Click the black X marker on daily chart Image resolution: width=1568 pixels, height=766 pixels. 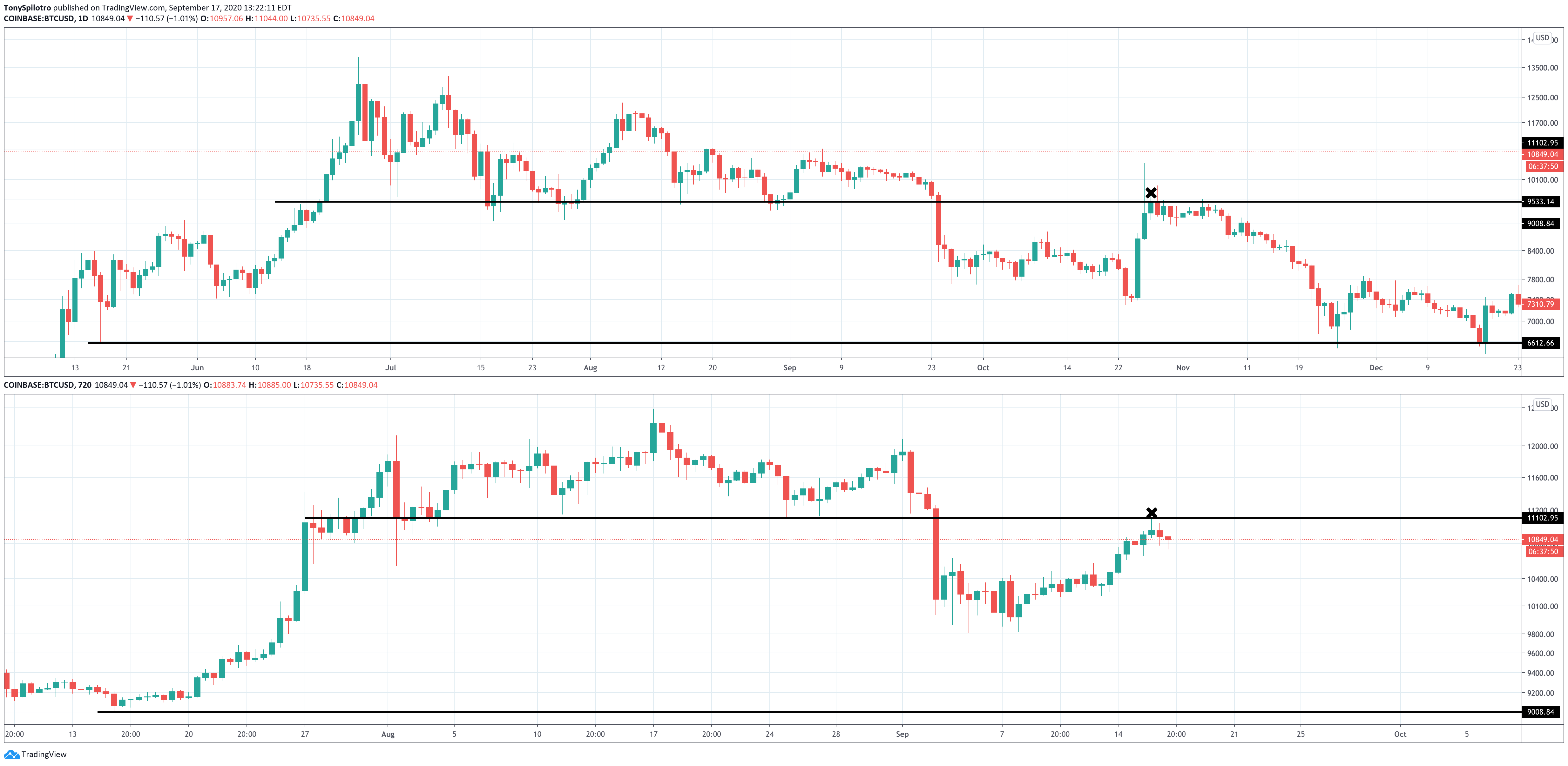(x=1151, y=193)
